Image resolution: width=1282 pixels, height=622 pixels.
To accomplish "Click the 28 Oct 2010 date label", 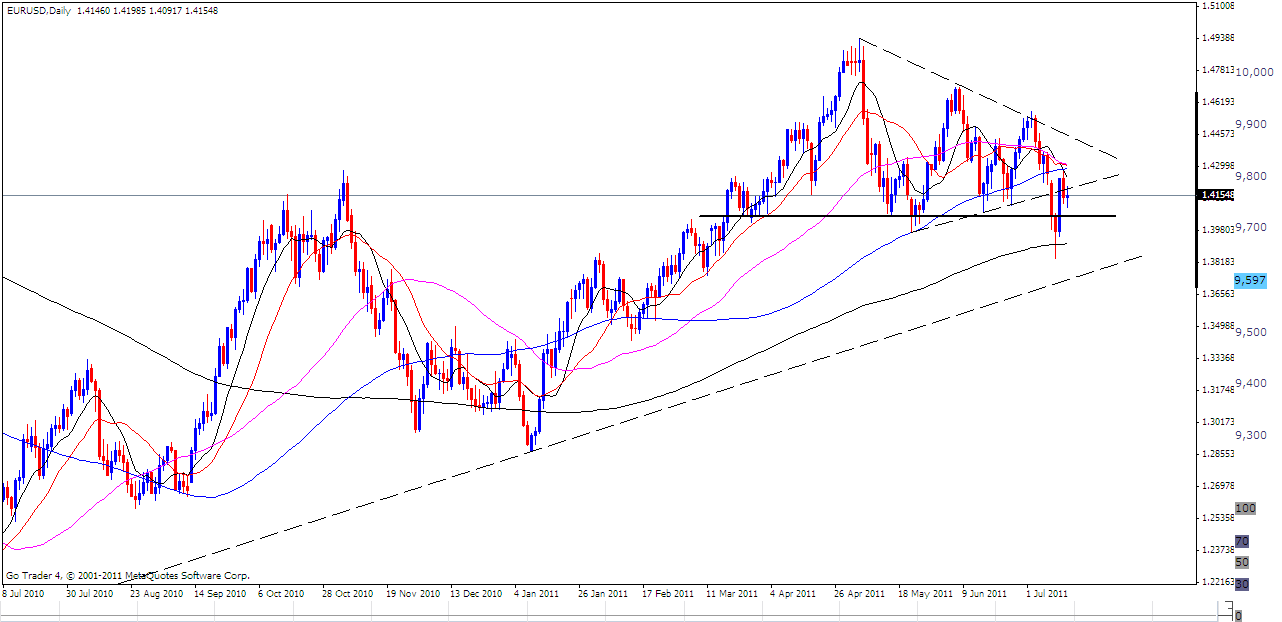I will (x=346, y=593).
